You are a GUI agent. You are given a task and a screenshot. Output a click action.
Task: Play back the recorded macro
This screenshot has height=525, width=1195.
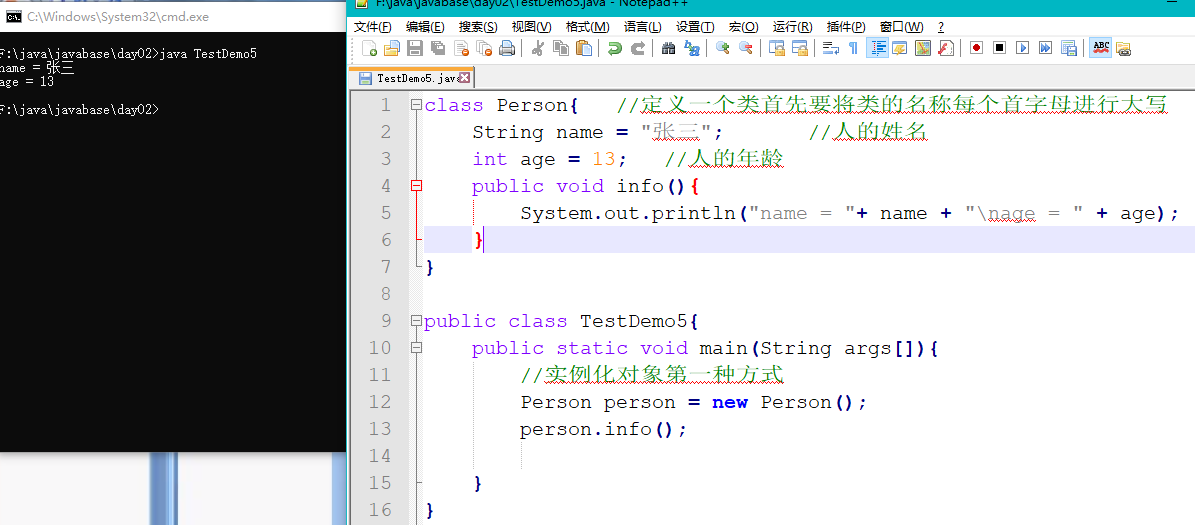[1023, 48]
